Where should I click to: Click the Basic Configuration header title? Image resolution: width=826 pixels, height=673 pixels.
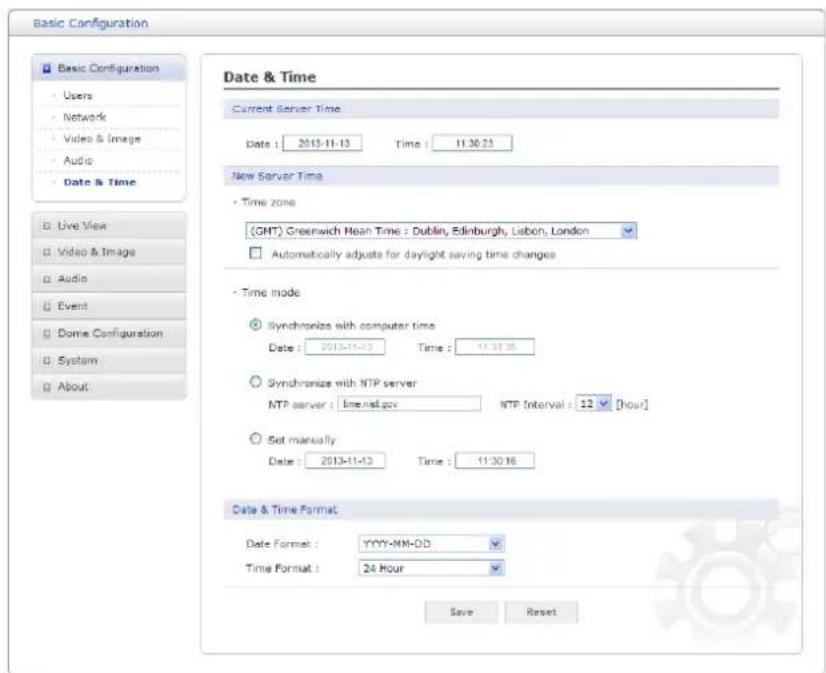click(91, 23)
